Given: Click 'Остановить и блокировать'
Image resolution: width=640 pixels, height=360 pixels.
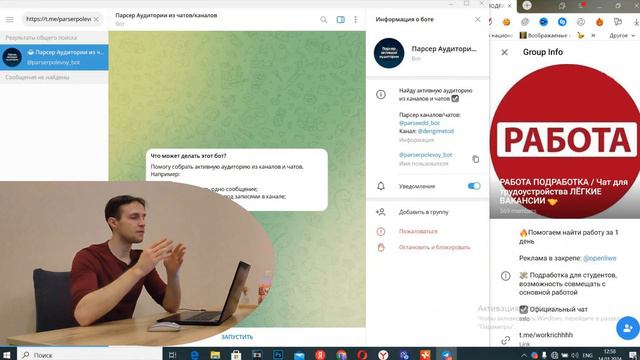Looking at the screenshot, I should (434, 247).
